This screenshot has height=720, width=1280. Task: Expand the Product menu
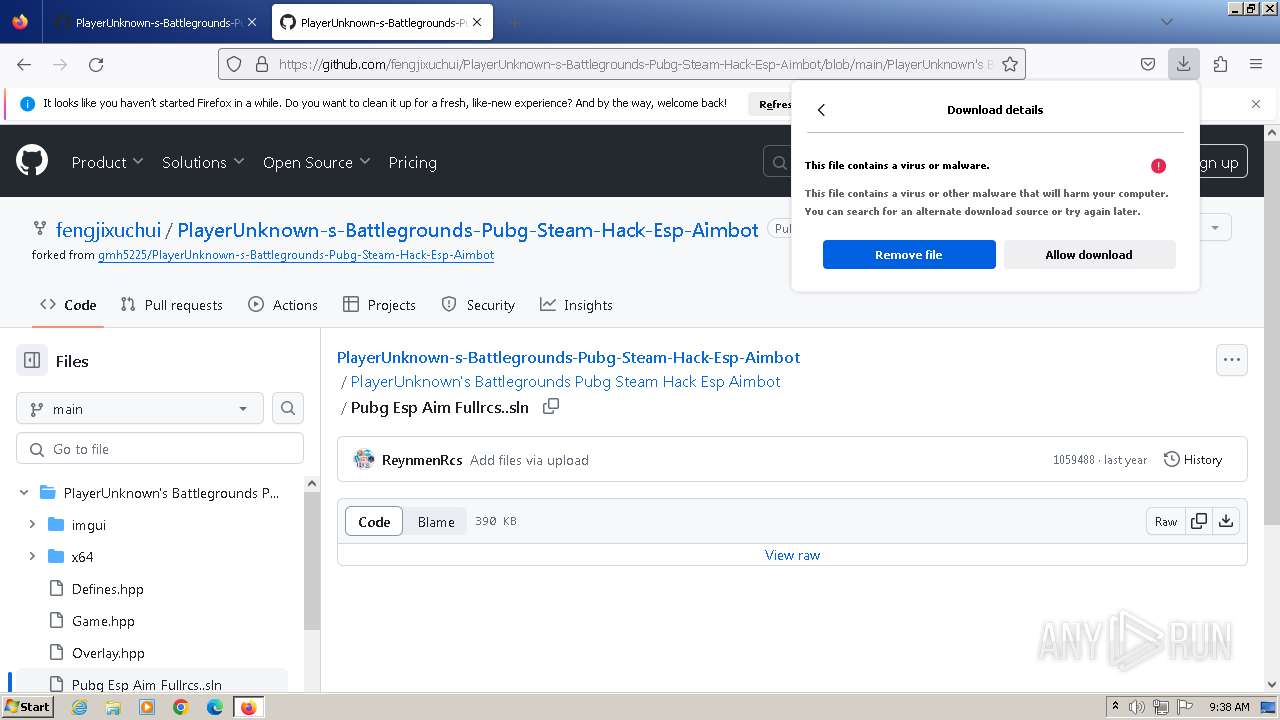pyautogui.click(x=107, y=162)
